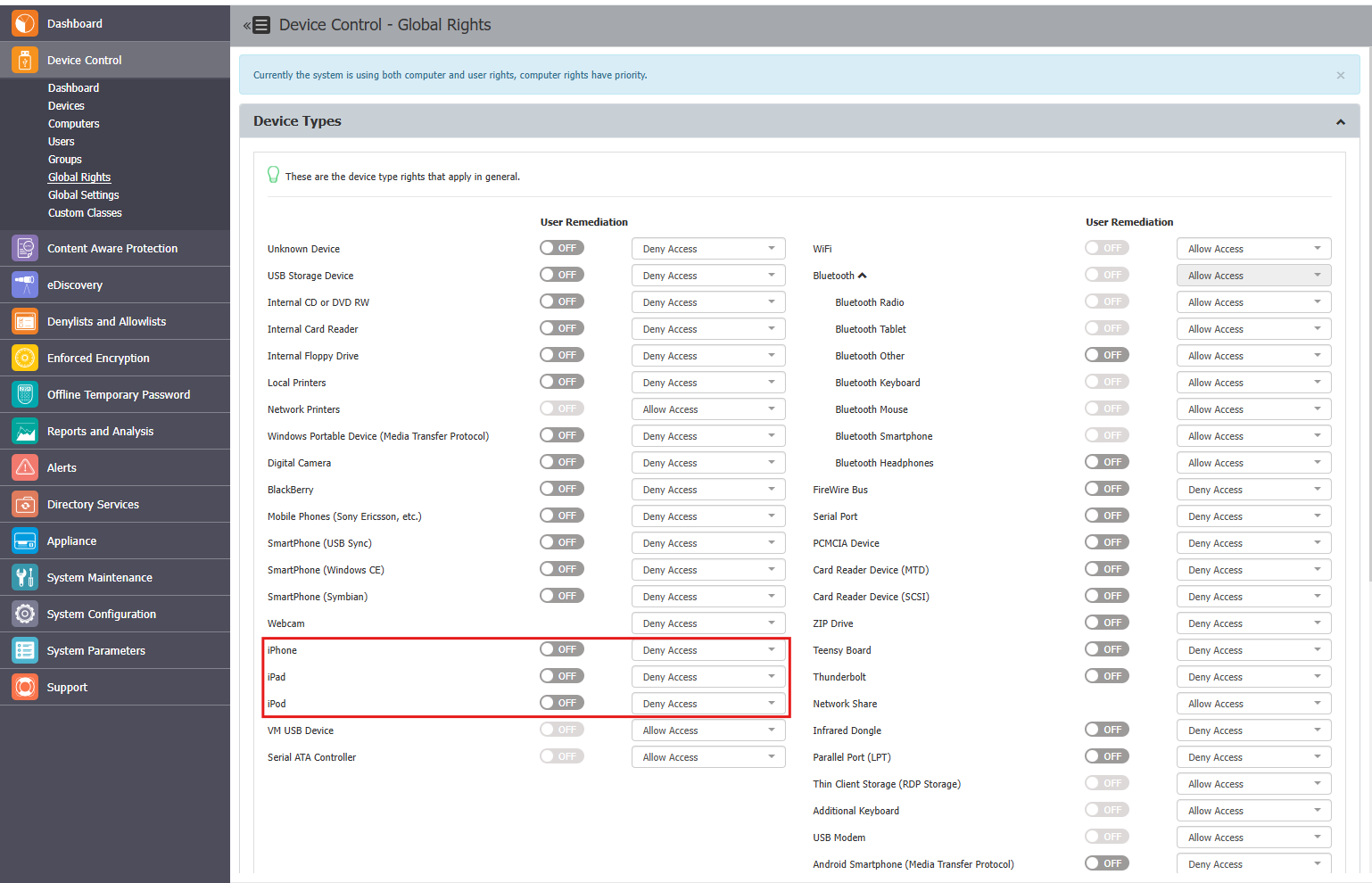Click the eDiscovery icon
The image size is (1372, 883).
click(25, 285)
